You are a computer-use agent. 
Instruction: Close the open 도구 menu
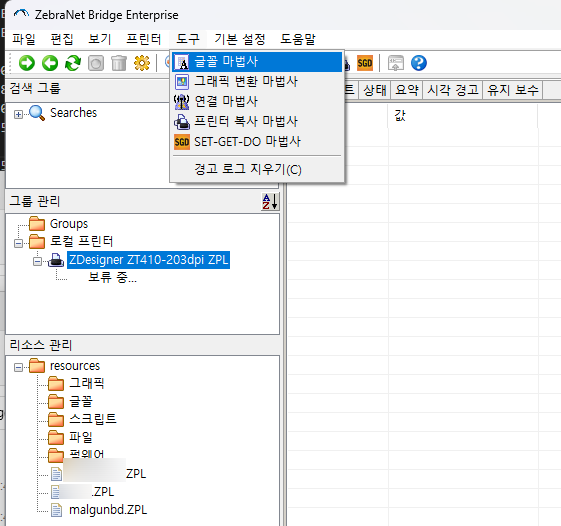pyautogui.click(x=188, y=39)
